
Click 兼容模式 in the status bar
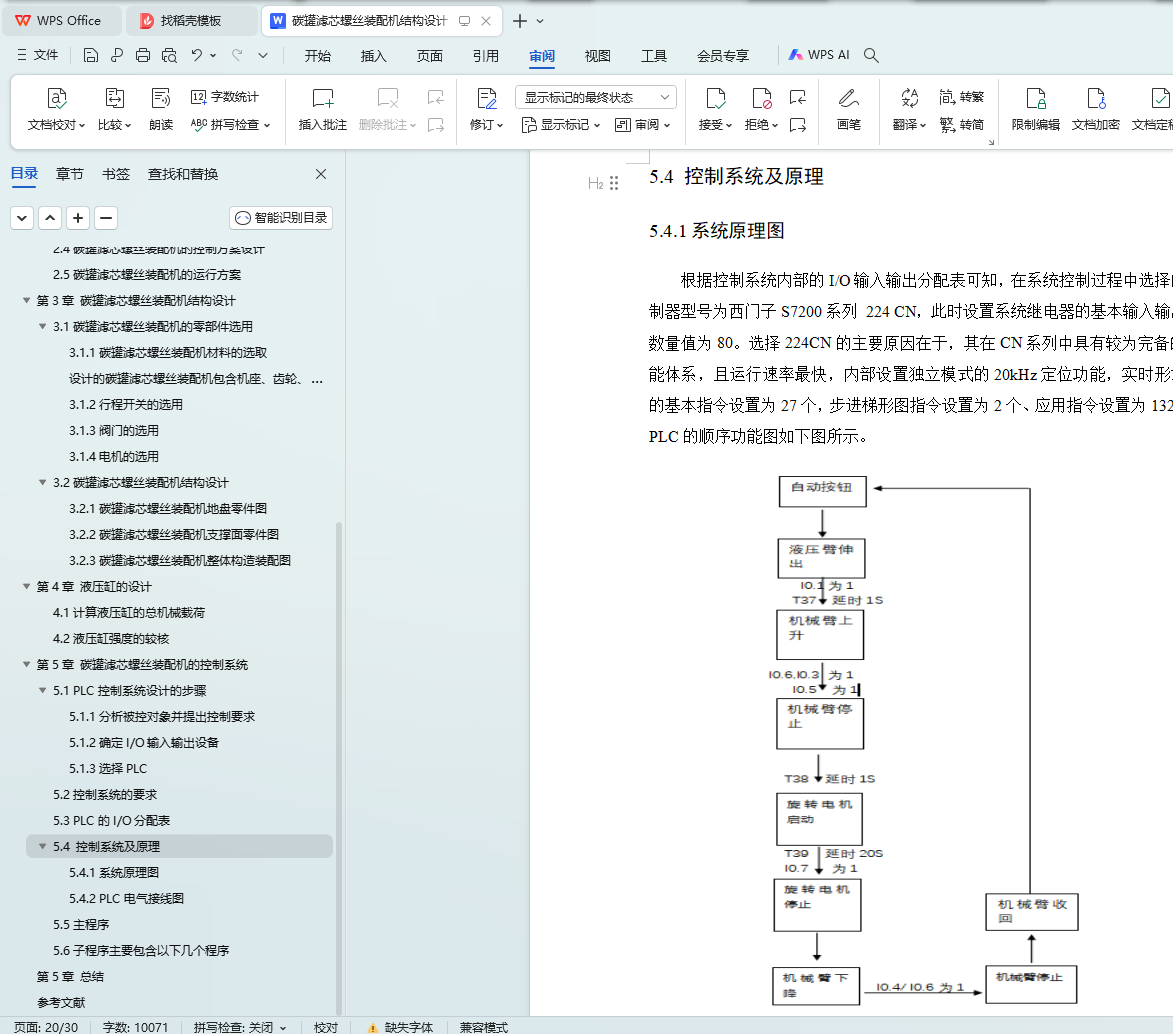tap(483, 1027)
